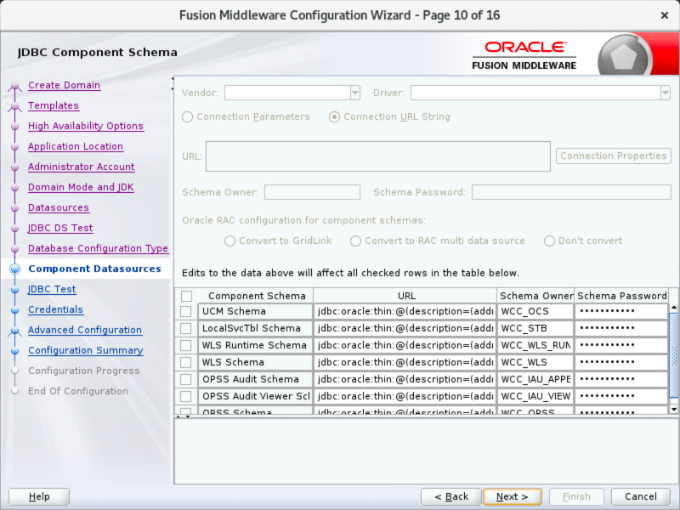
Task: Go to Create Domain step
Action: pos(64,85)
